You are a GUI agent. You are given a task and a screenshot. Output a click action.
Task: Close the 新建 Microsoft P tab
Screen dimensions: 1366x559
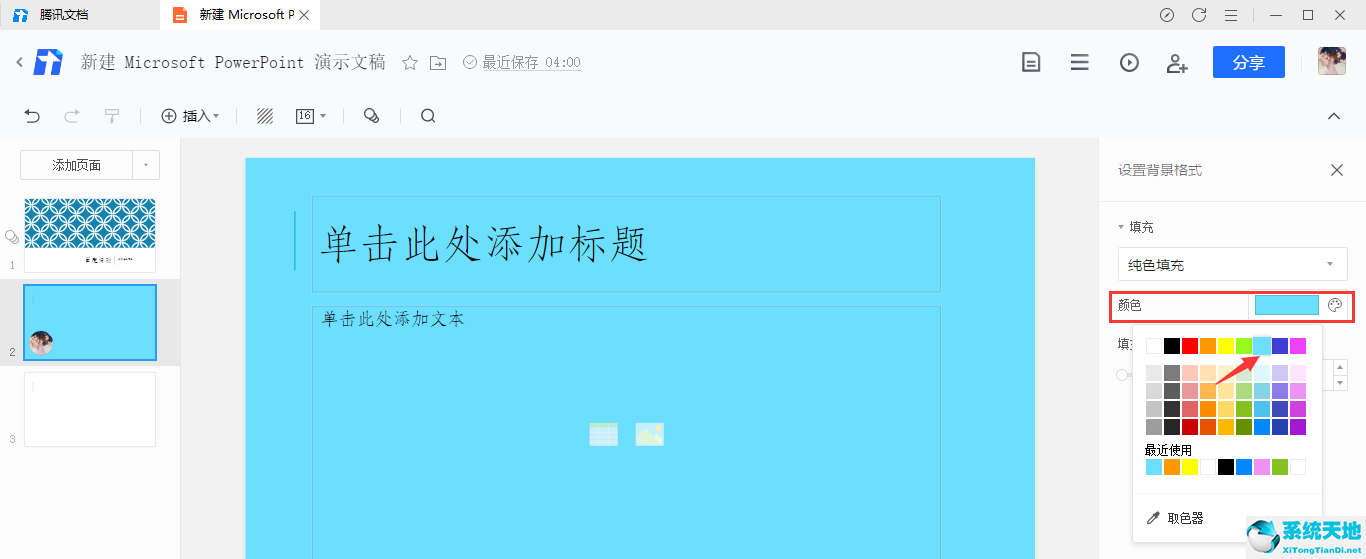pos(305,15)
